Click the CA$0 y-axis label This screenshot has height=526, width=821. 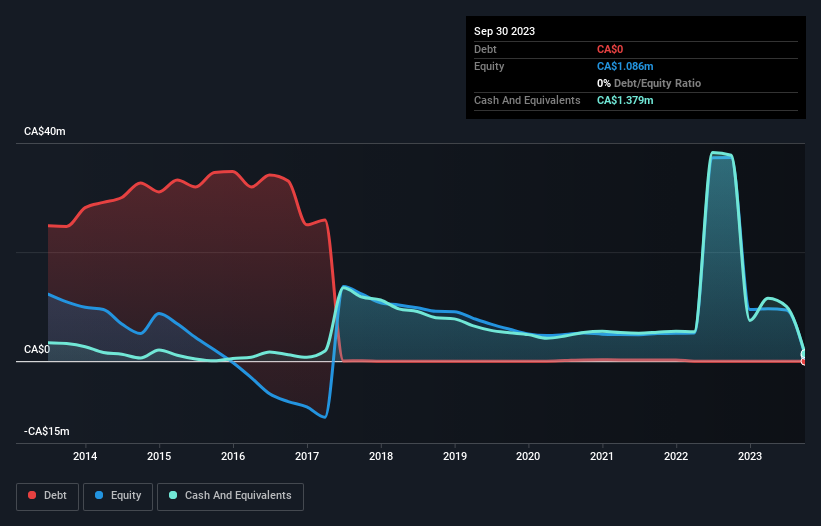37,349
